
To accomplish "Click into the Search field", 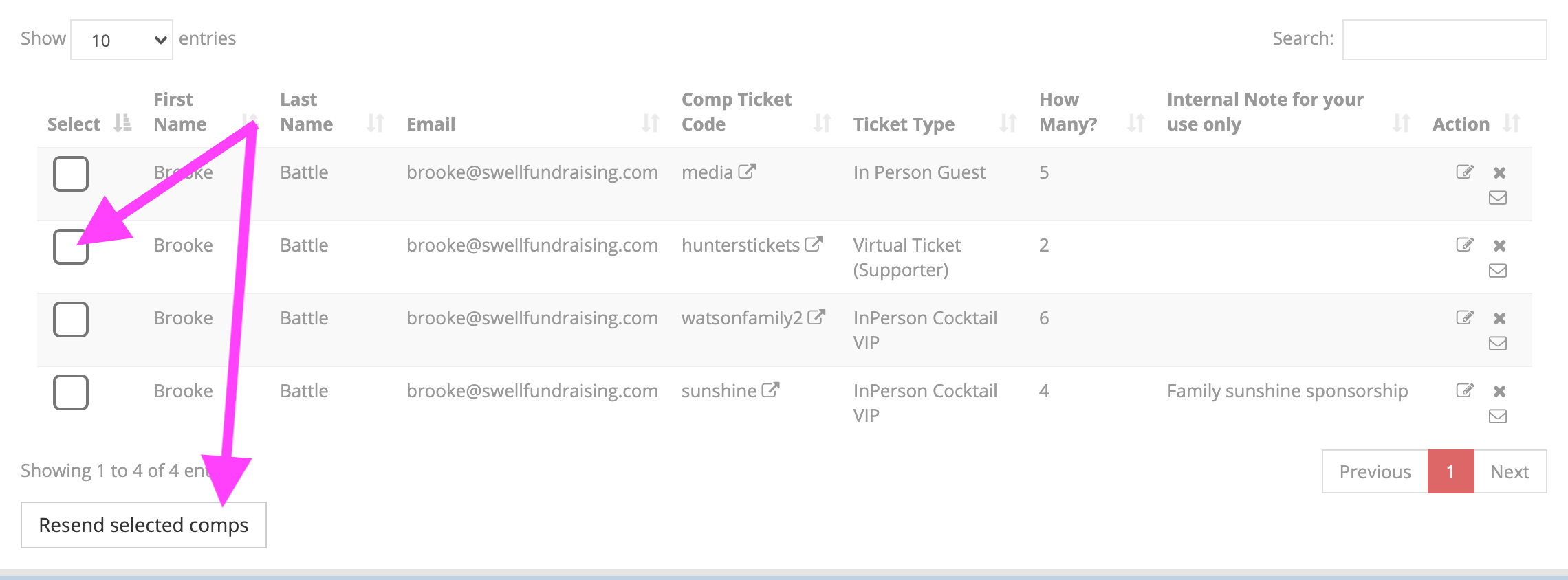I will [1444, 40].
